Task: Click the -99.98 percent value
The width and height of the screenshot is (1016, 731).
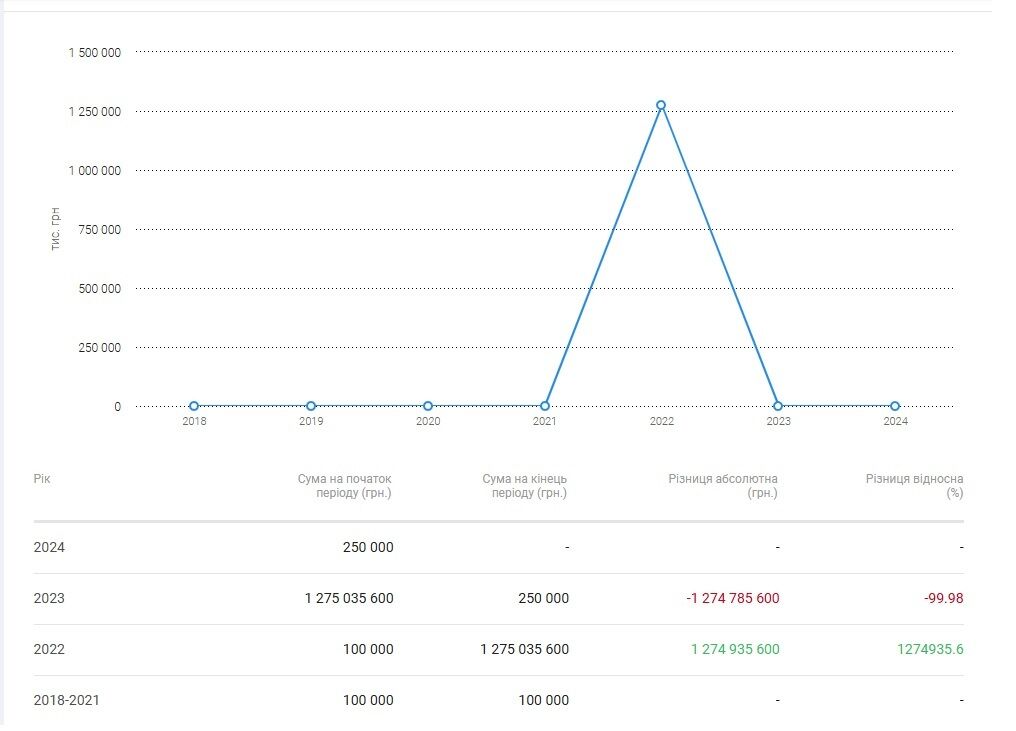Action: (943, 598)
